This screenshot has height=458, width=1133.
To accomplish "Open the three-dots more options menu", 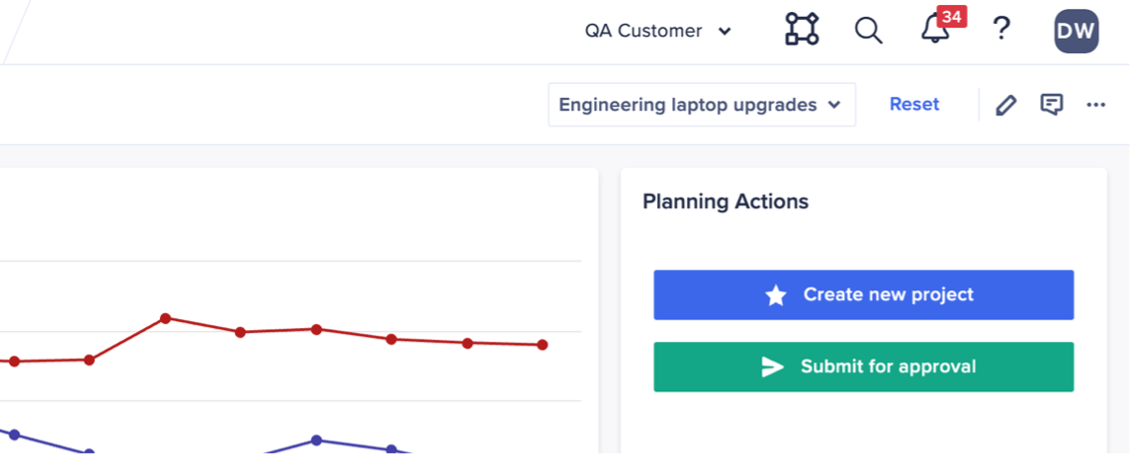I will [x=1096, y=104].
